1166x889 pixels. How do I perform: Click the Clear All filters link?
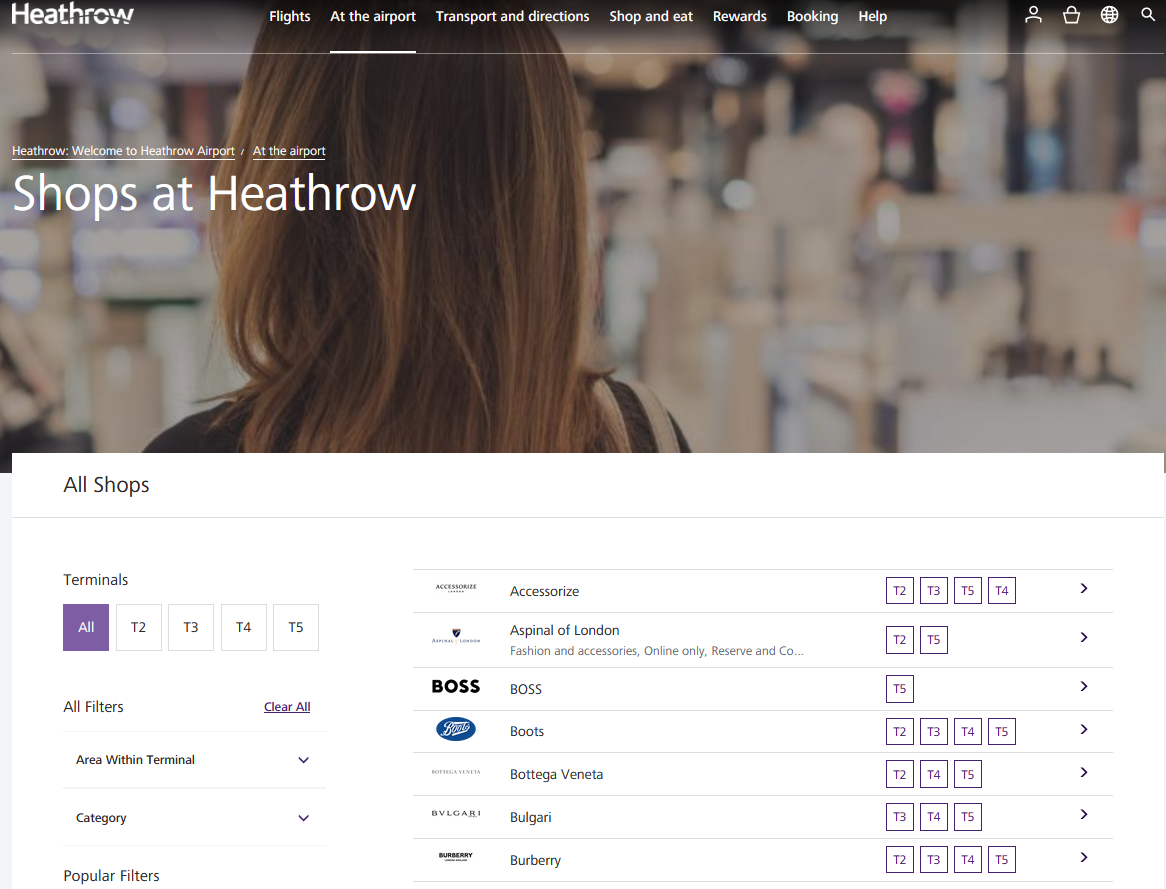[287, 707]
